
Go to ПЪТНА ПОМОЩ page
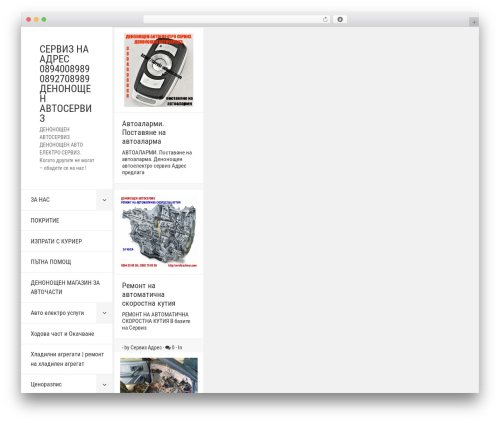pyautogui.click(x=51, y=262)
